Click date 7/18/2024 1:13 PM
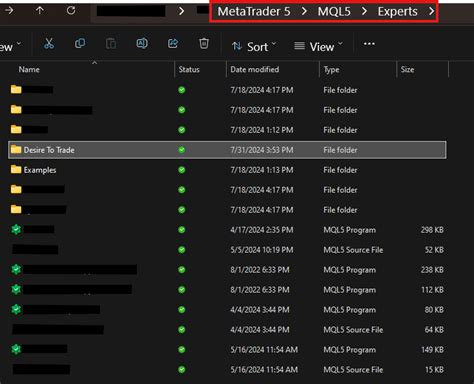This screenshot has width=474, height=384. tap(262, 170)
